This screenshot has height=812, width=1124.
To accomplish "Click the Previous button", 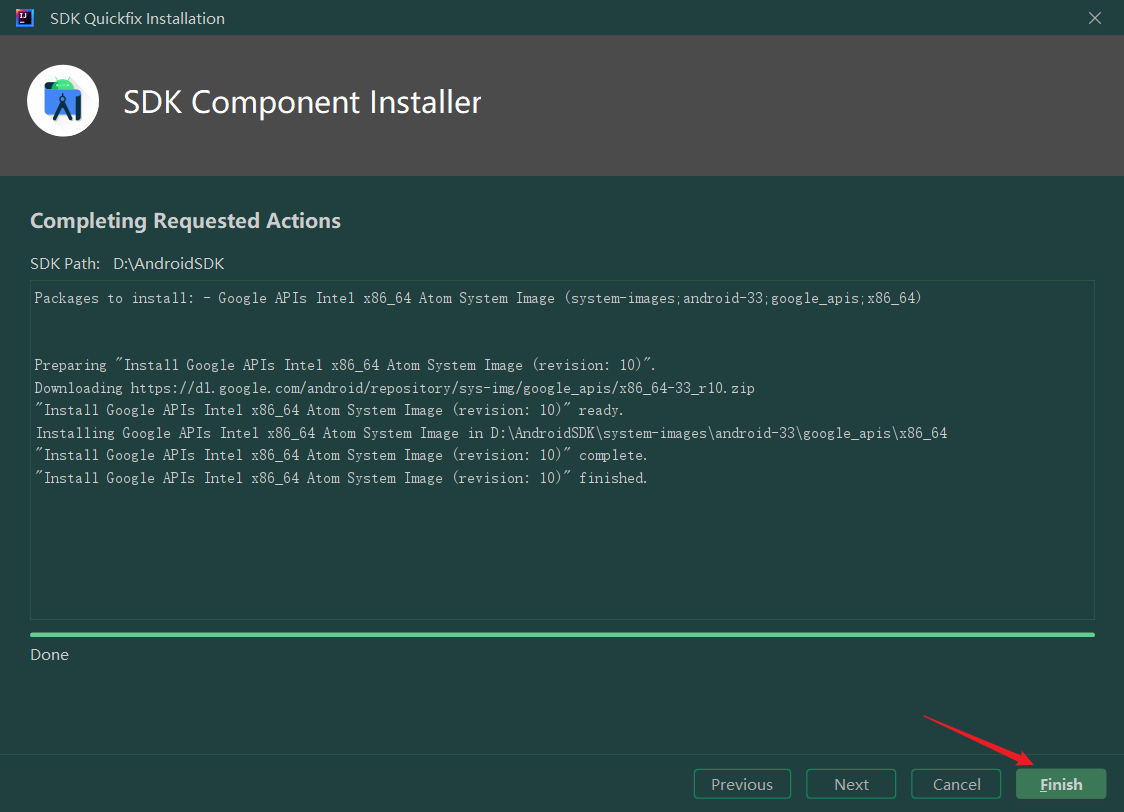I will pyautogui.click(x=742, y=784).
